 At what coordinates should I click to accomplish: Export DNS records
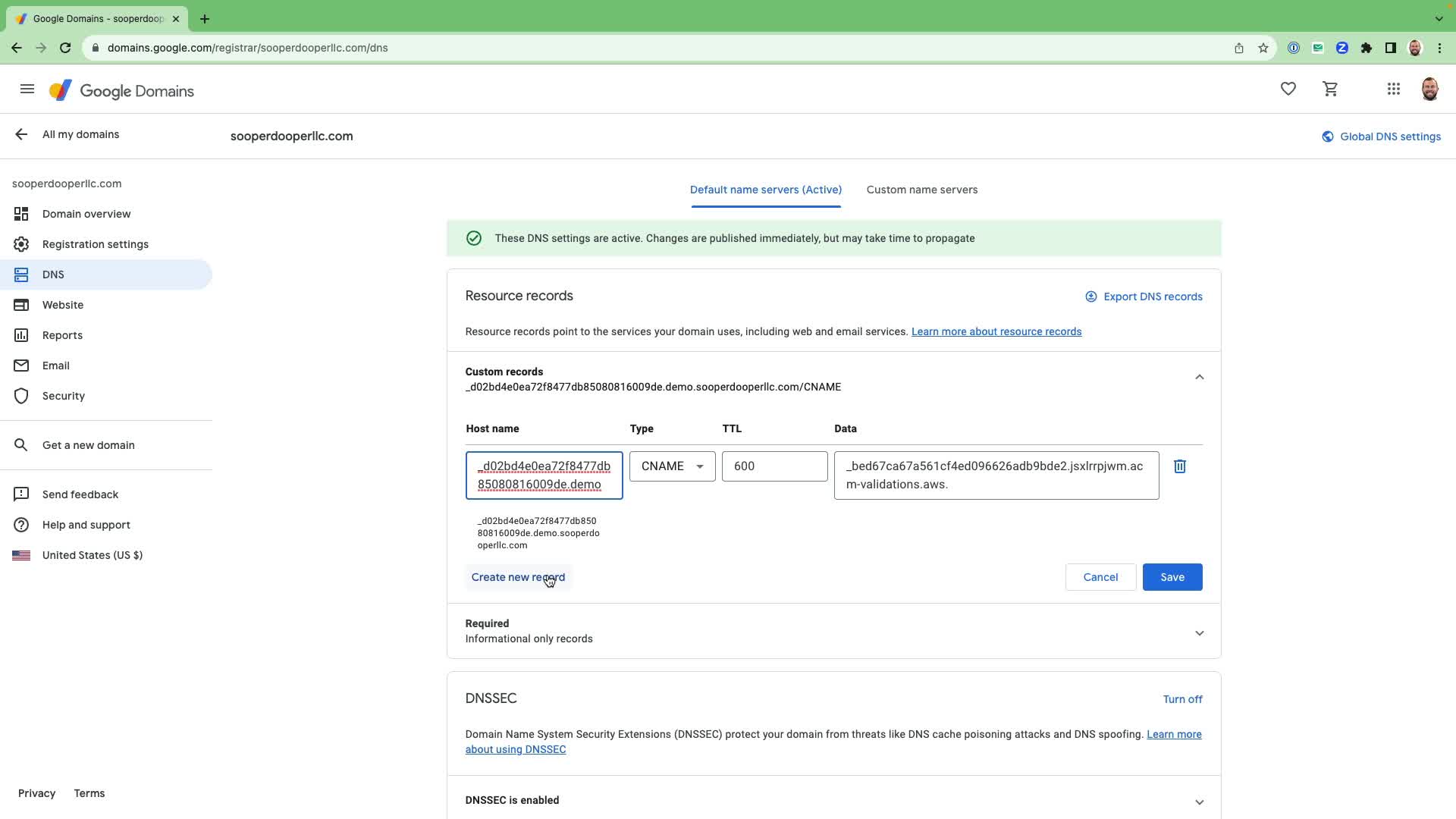tap(1144, 297)
